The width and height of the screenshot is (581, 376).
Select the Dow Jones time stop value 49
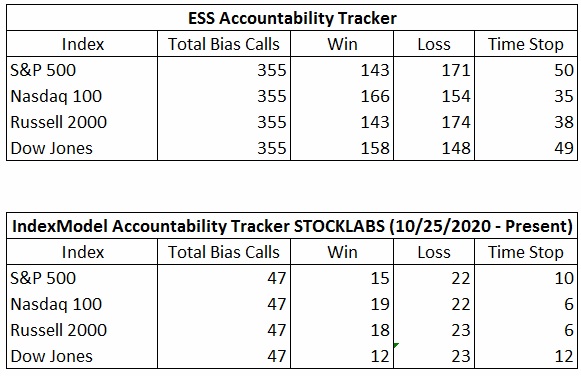[564, 148]
